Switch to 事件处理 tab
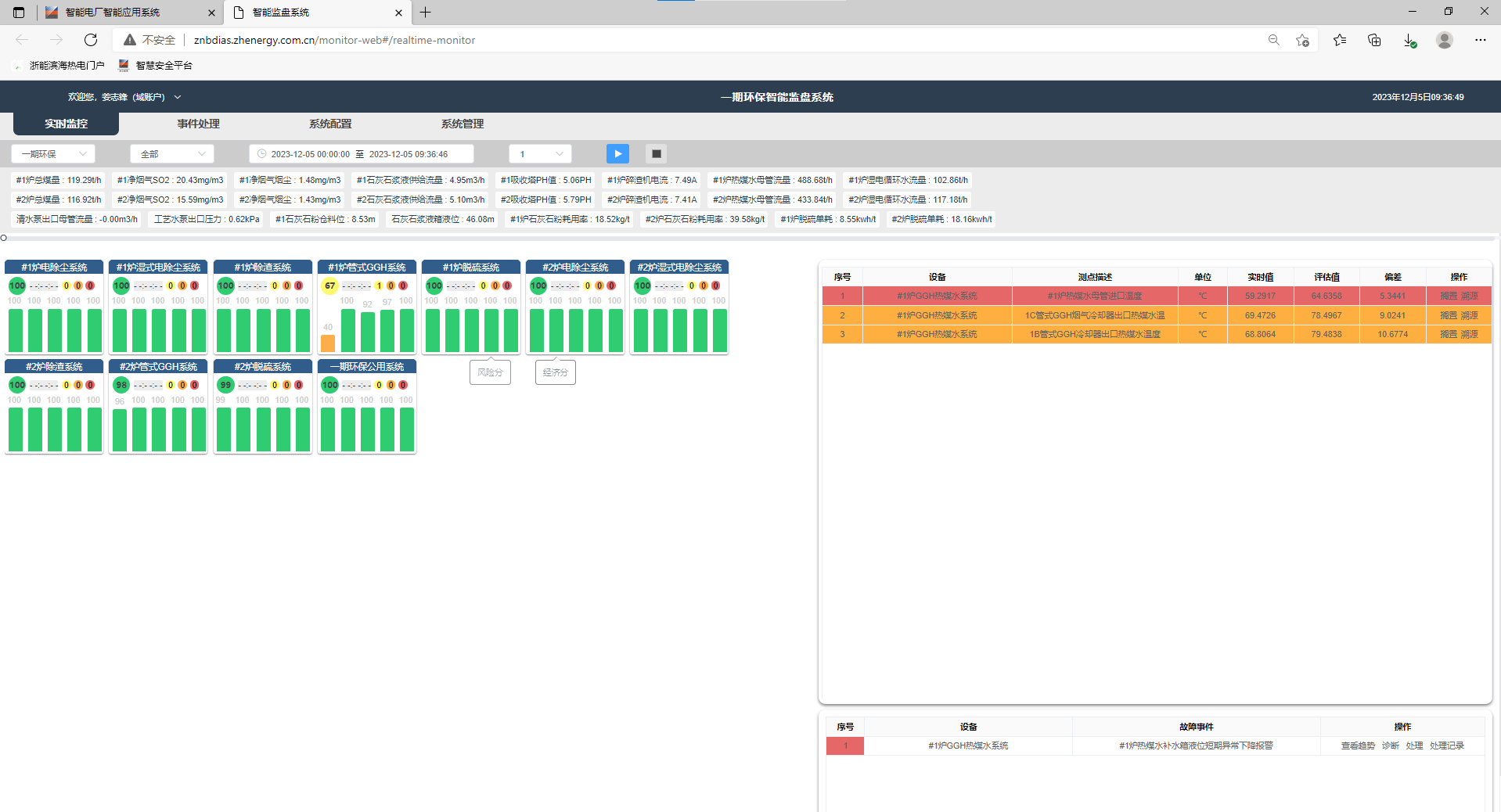 198,124
